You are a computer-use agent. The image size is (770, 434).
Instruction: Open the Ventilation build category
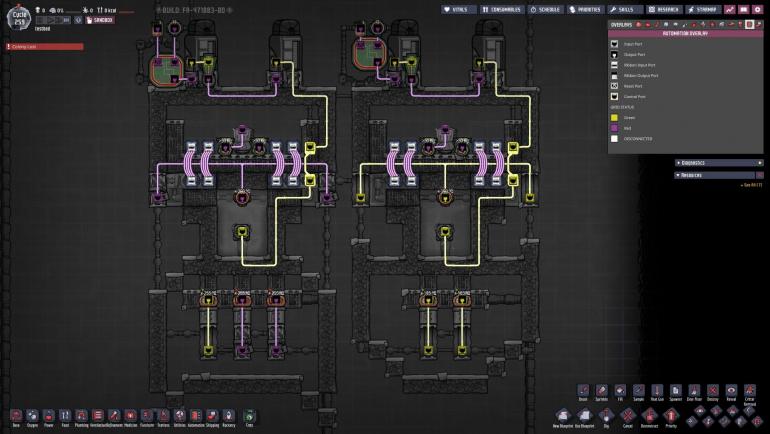pyautogui.click(x=98, y=417)
